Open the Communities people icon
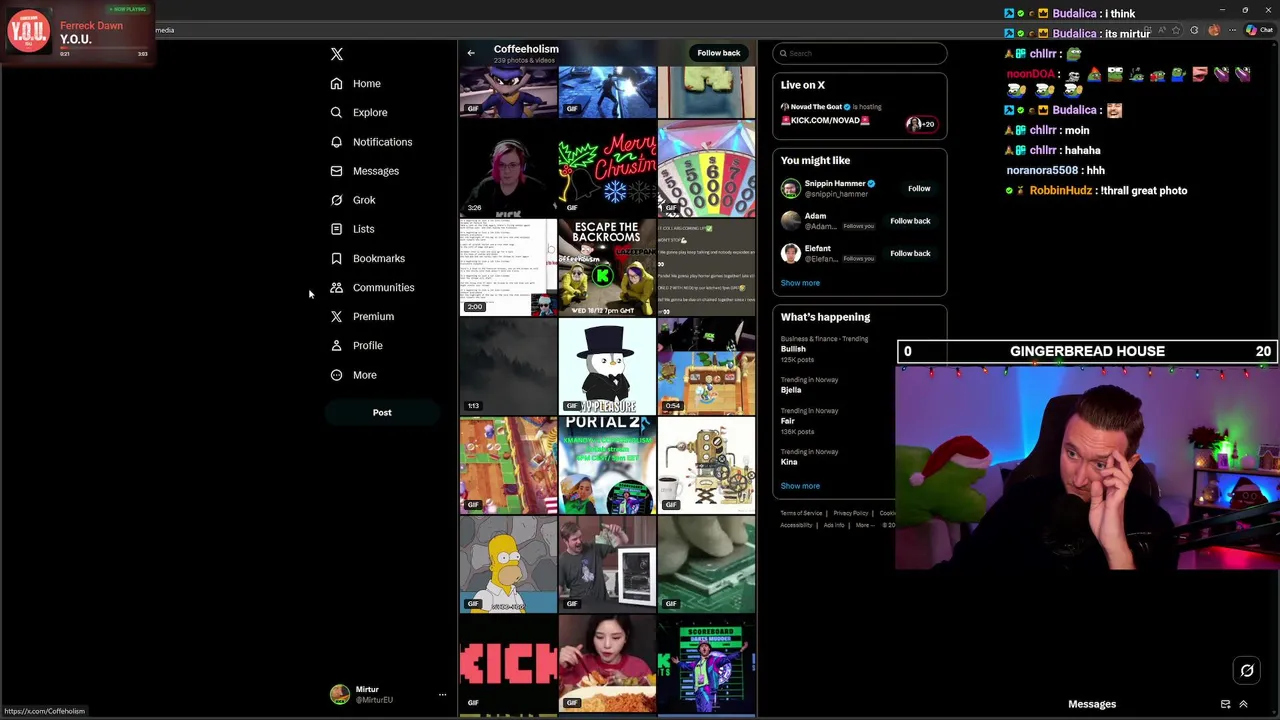The image size is (1280, 720). [x=336, y=287]
